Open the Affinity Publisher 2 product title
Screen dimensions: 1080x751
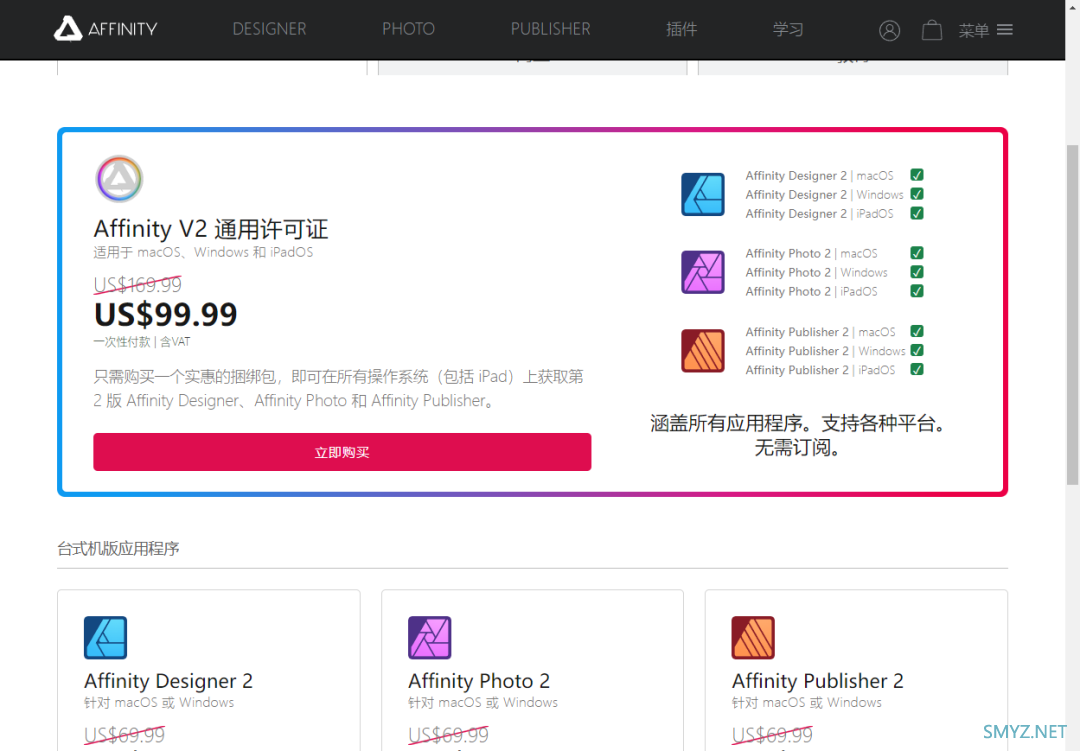click(818, 681)
